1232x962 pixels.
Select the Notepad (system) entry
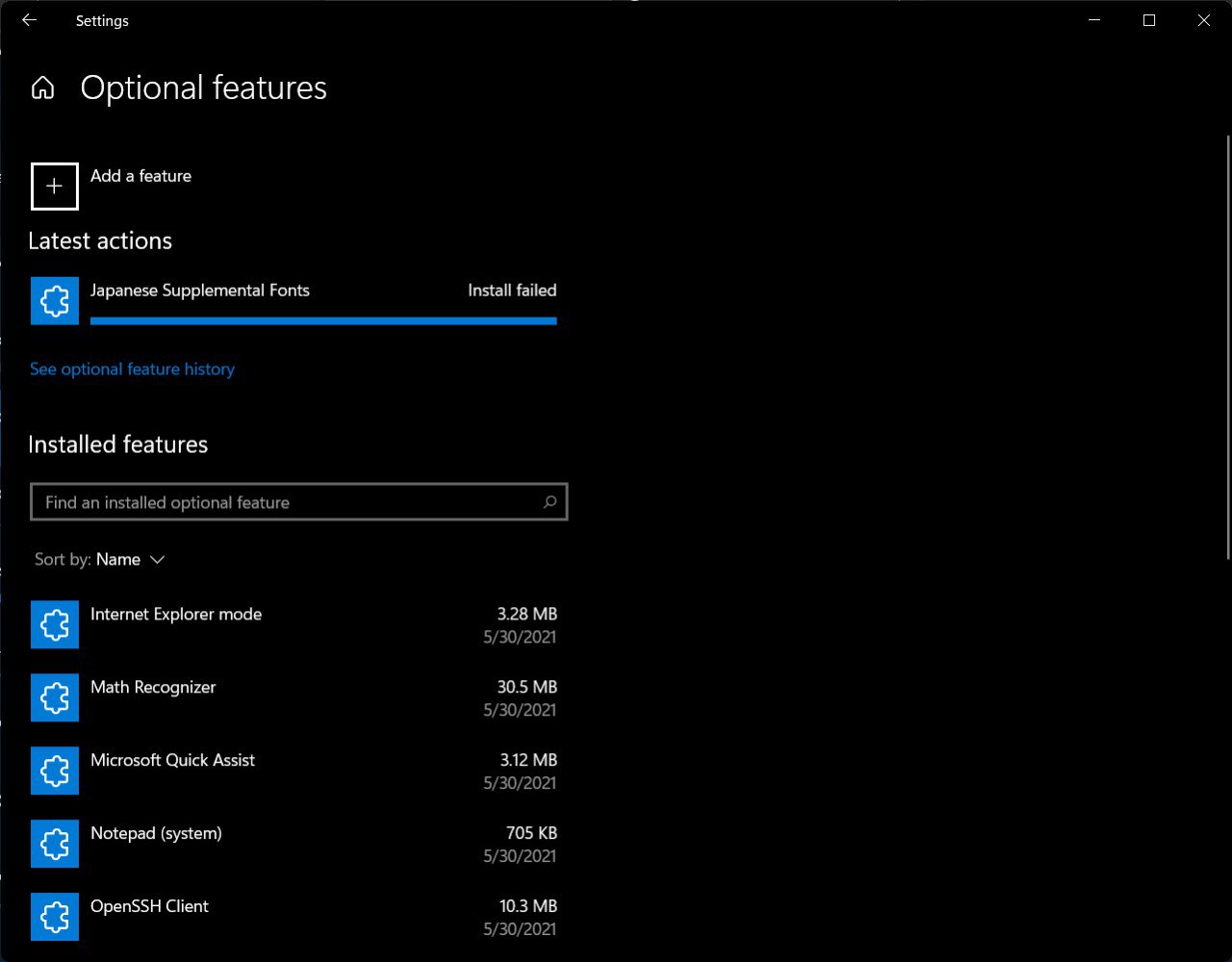click(294, 844)
